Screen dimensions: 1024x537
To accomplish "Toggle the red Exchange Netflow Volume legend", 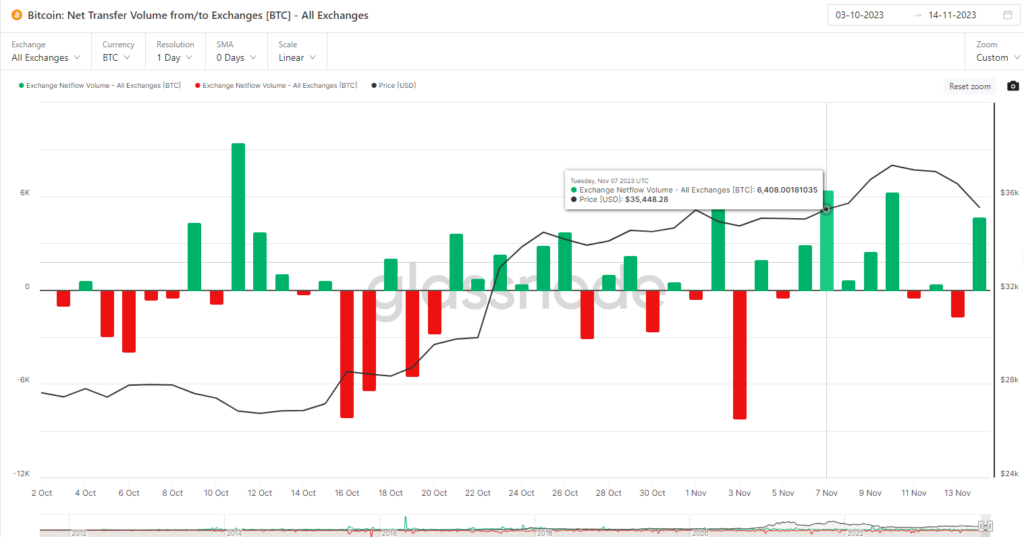I will pyautogui.click(x=276, y=86).
